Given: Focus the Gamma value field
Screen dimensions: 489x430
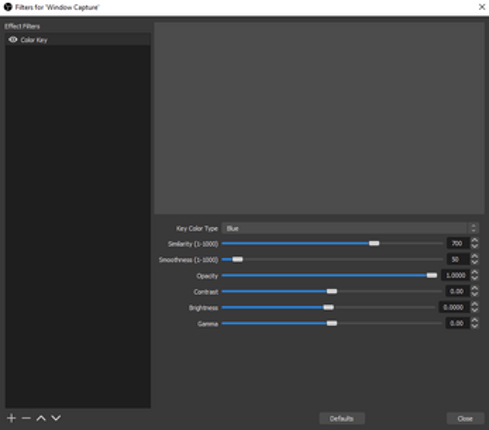Looking at the screenshot, I should (x=458, y=323).
